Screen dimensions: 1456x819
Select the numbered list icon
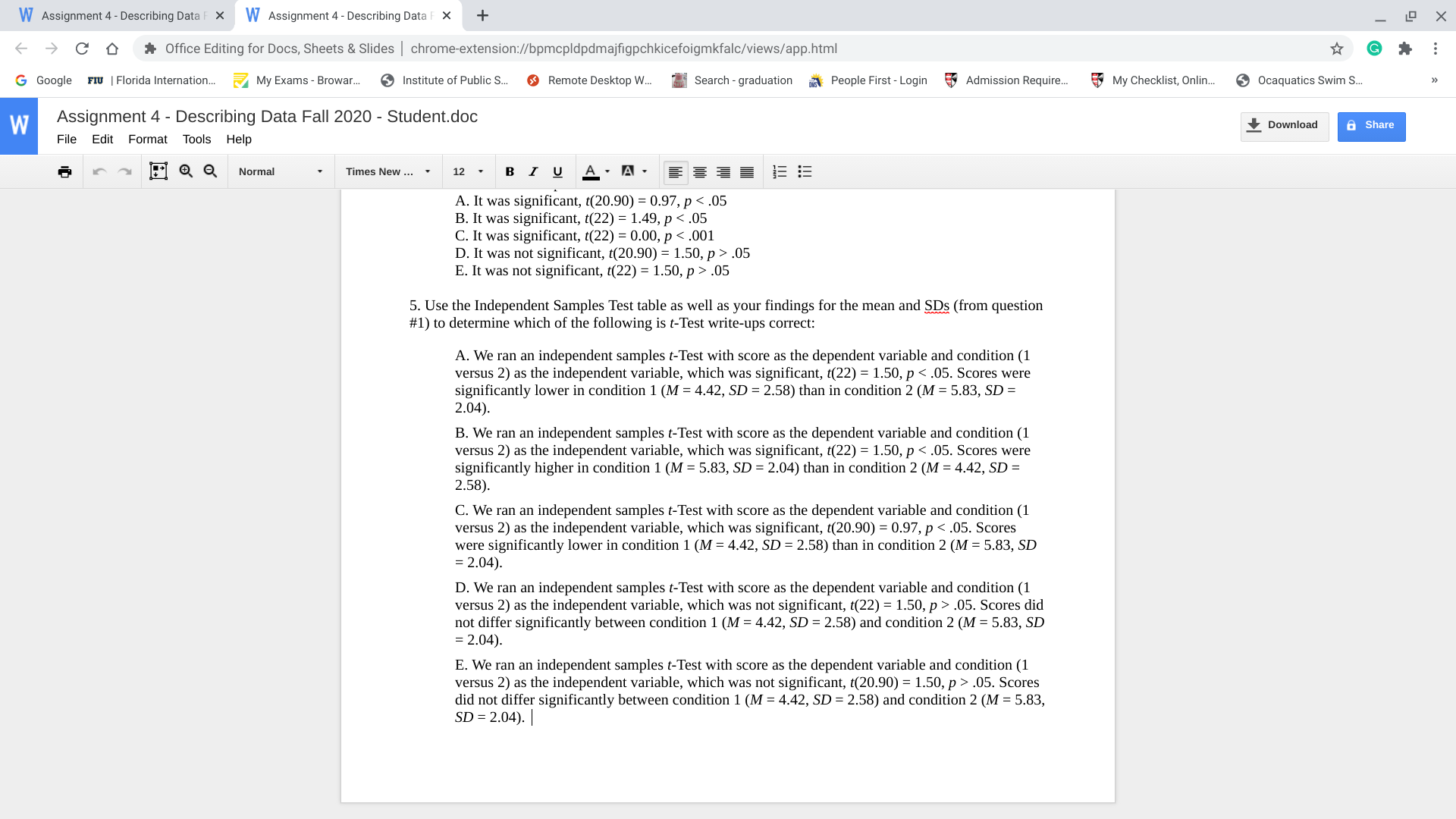[x=780, y=172]
